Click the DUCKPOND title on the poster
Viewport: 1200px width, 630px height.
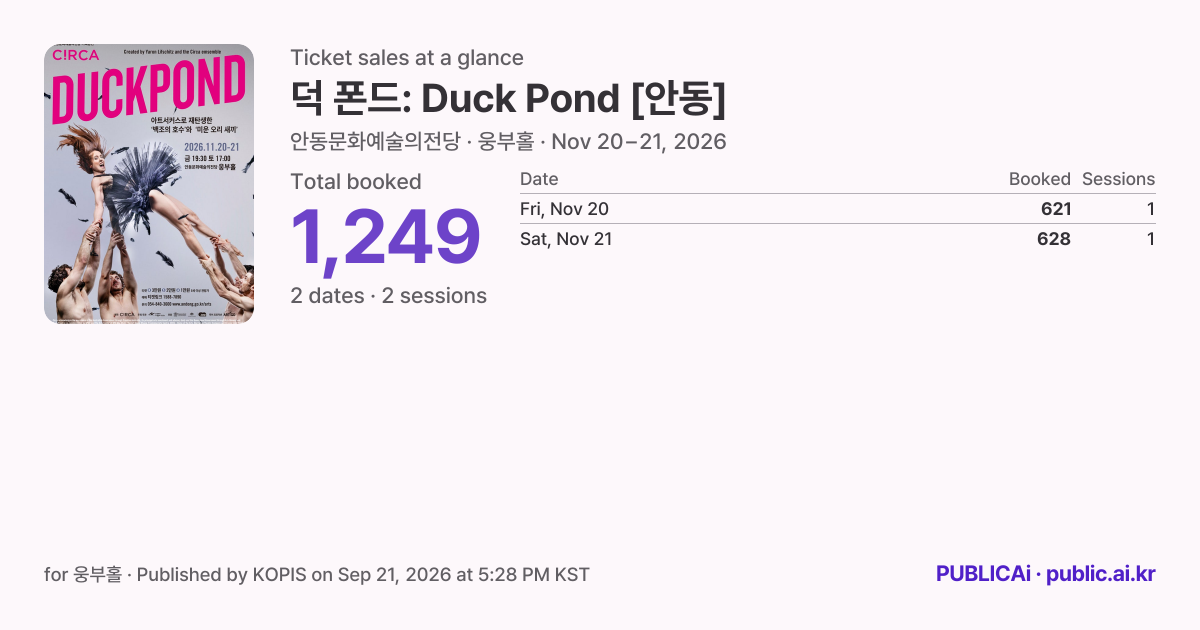coord(148,91)
